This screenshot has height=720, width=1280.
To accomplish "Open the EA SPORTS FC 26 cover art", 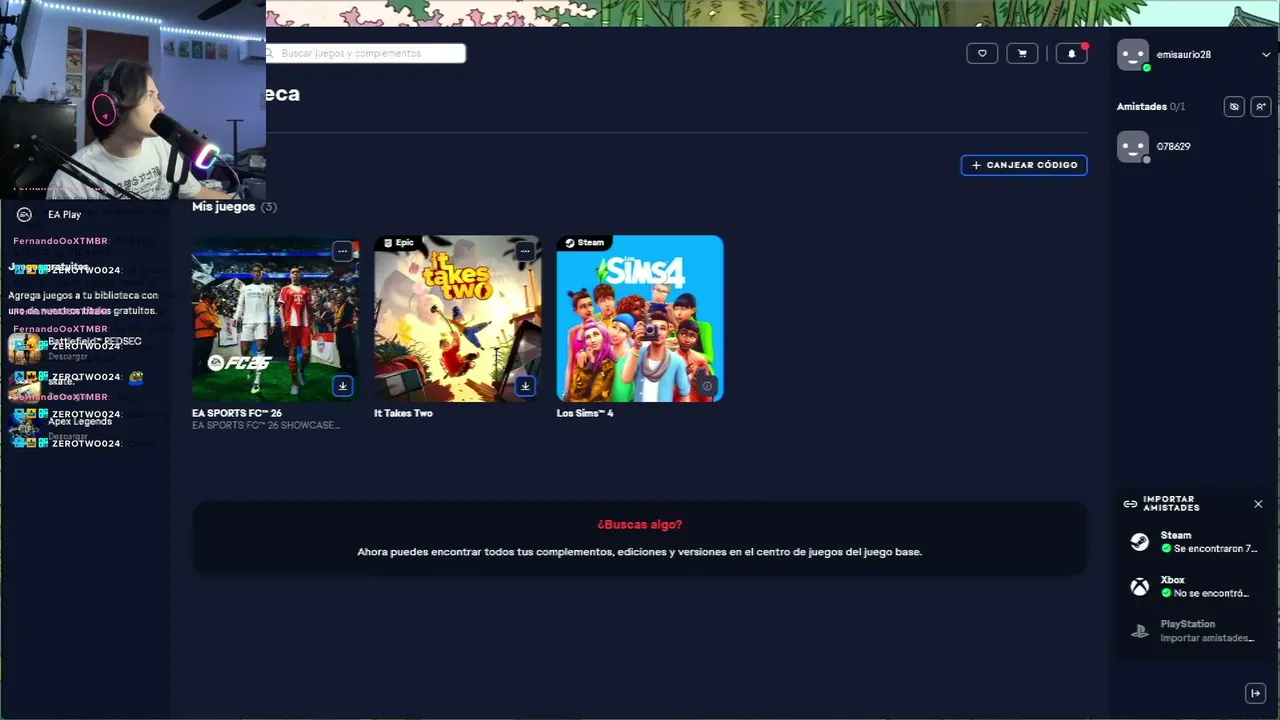I will point(275,319).
